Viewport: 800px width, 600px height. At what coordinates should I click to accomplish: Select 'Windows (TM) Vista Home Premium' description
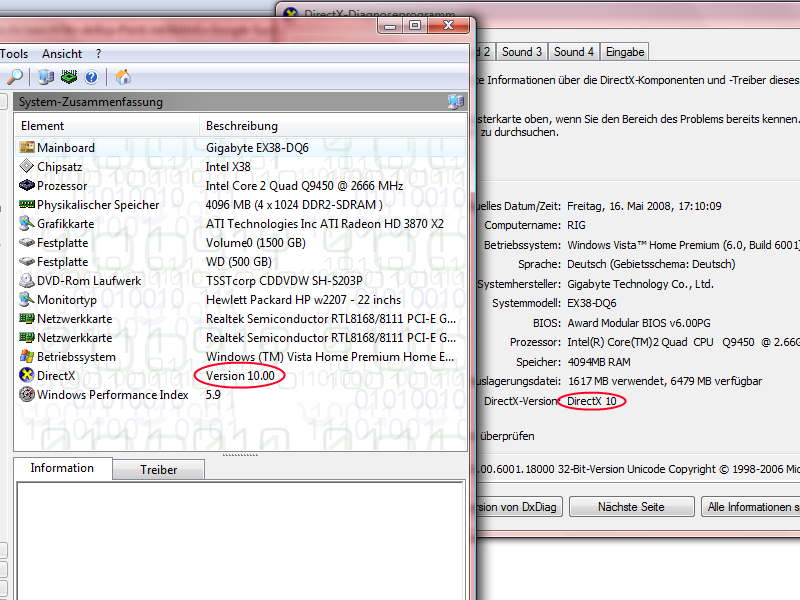[x=330, y=356]
